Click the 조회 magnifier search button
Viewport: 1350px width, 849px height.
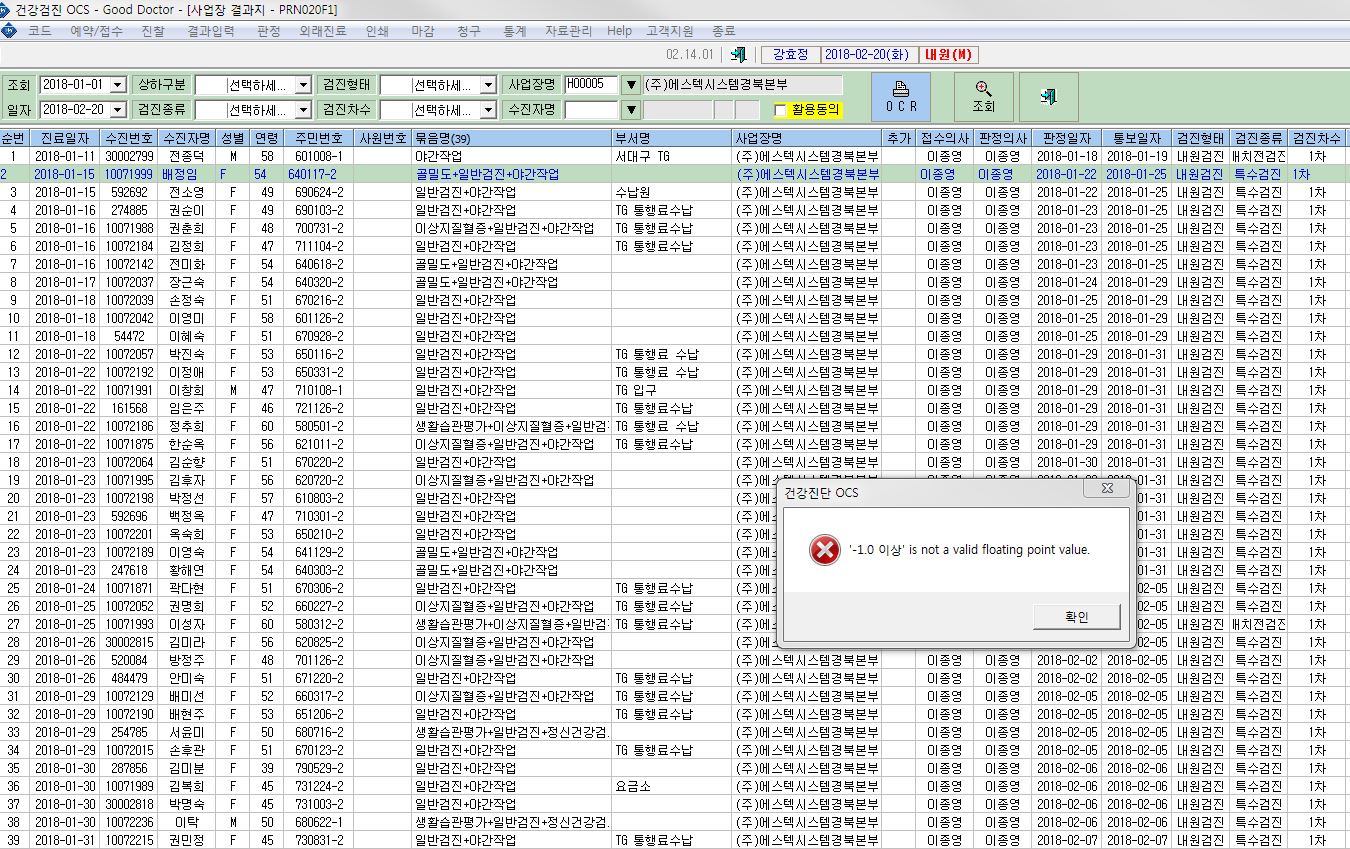click(x=983, y=97)
